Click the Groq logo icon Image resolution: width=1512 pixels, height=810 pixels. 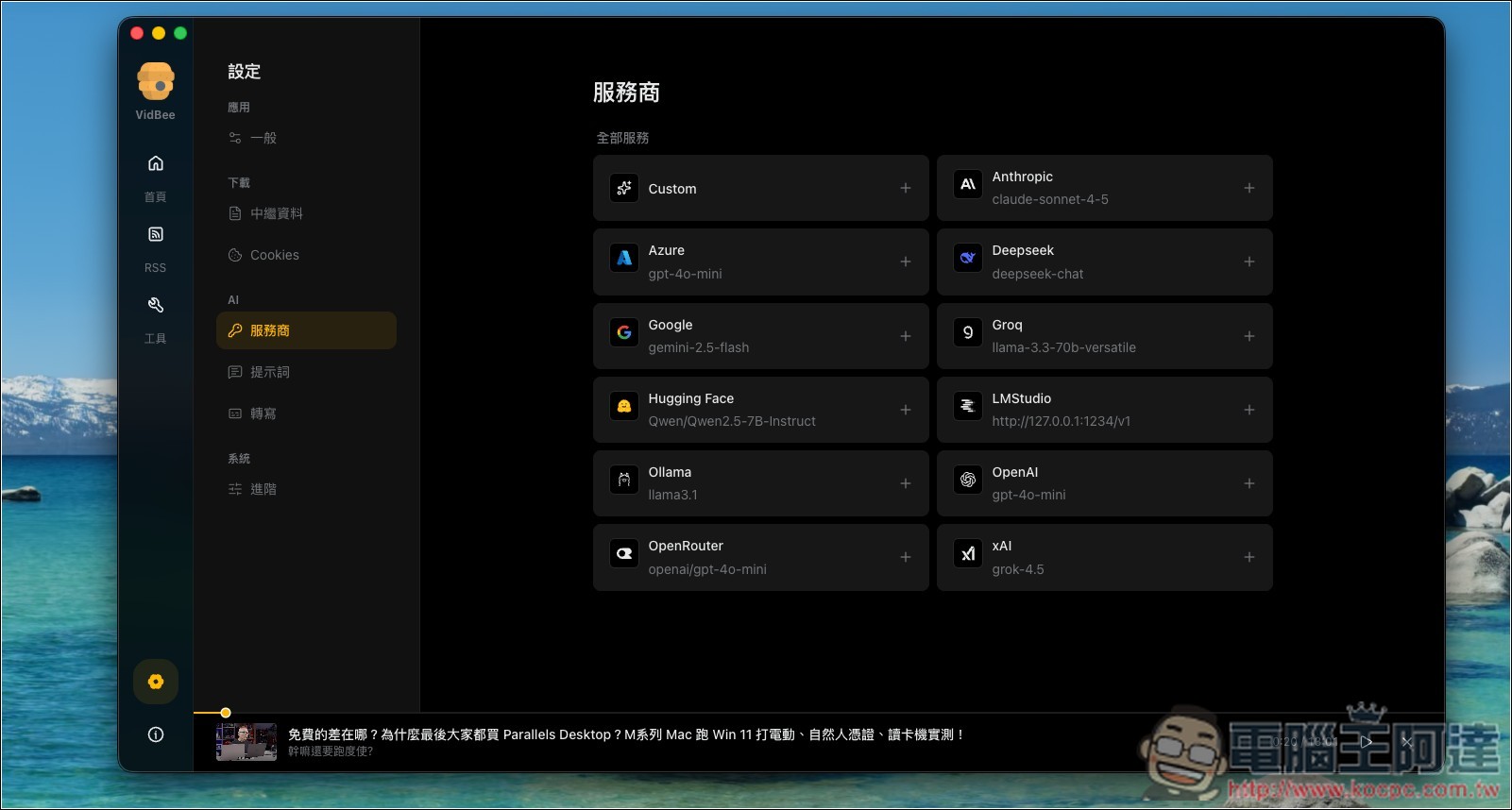pyautogui.click(x=968, y=332)
